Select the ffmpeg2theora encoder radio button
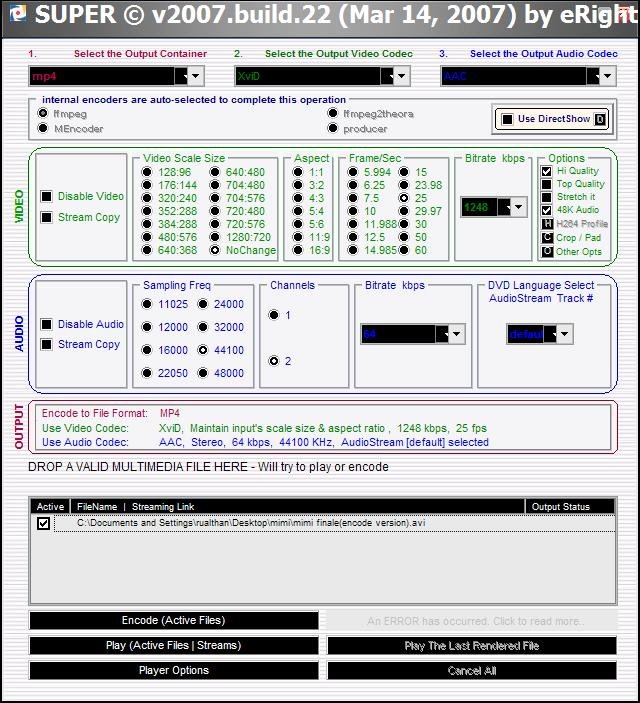Viewport: 640px width, 703px height. pos(333,113)
